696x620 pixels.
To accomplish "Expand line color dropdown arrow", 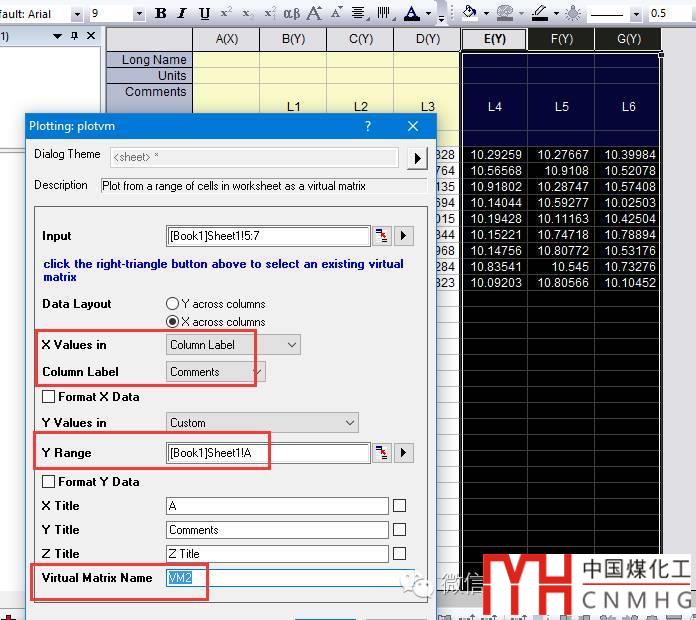I will pos(557,14).
